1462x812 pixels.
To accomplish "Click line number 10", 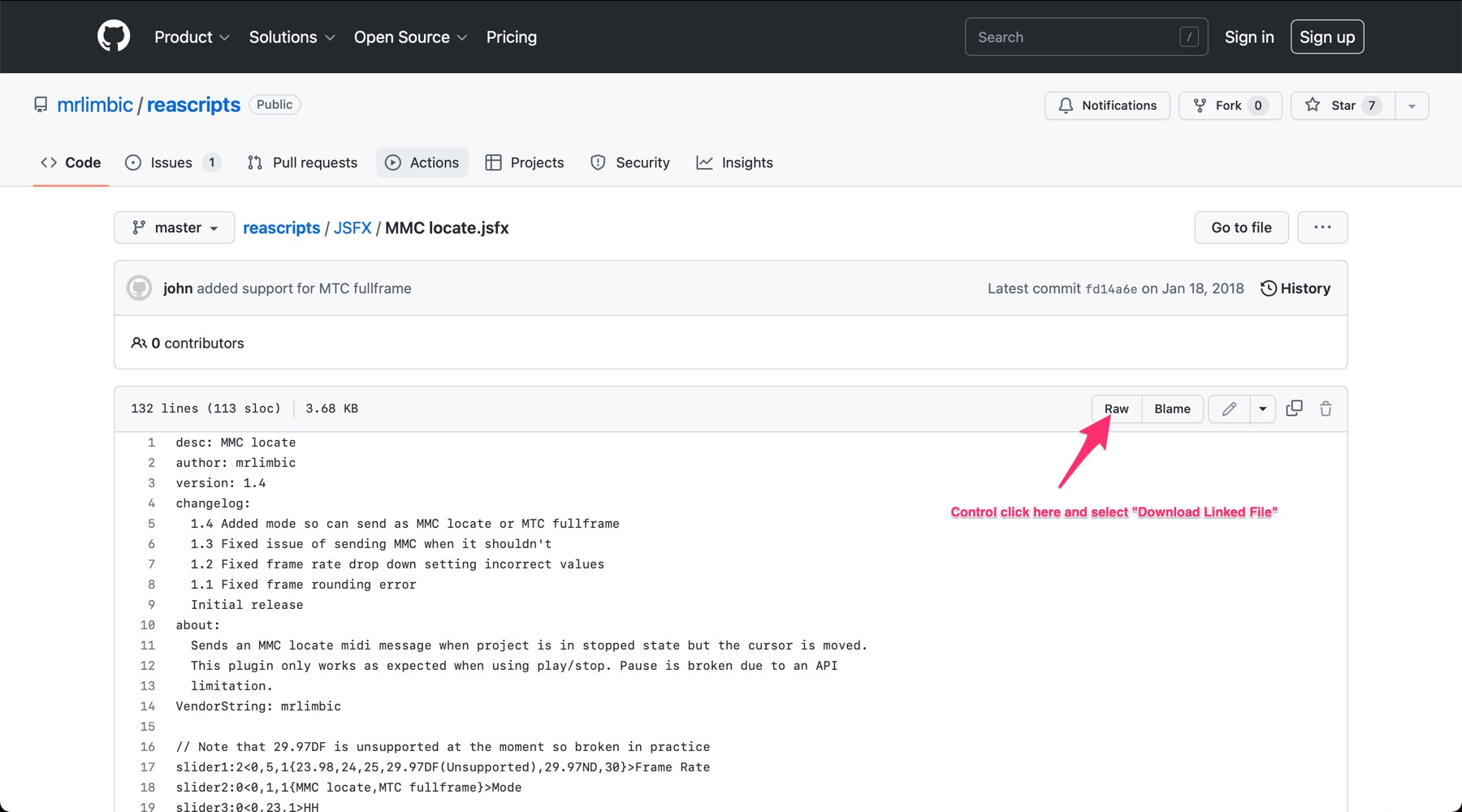I will pyautogui.click(x=147, y=625).
